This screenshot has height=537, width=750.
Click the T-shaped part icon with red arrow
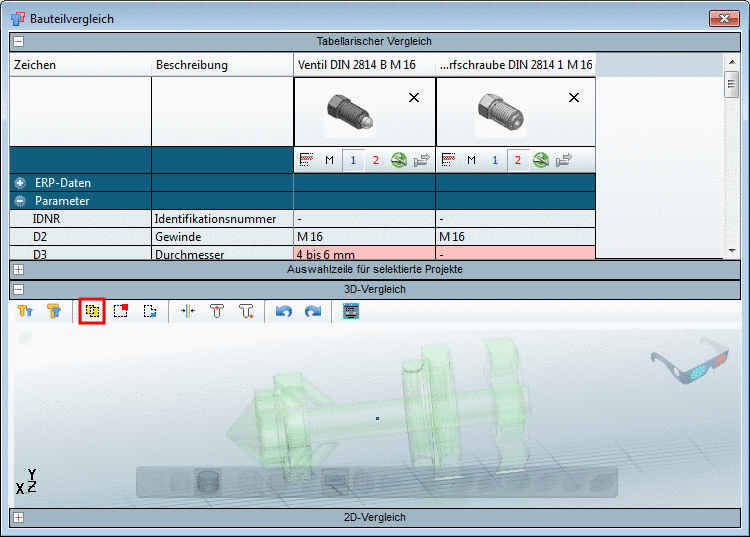pos(217,311)
